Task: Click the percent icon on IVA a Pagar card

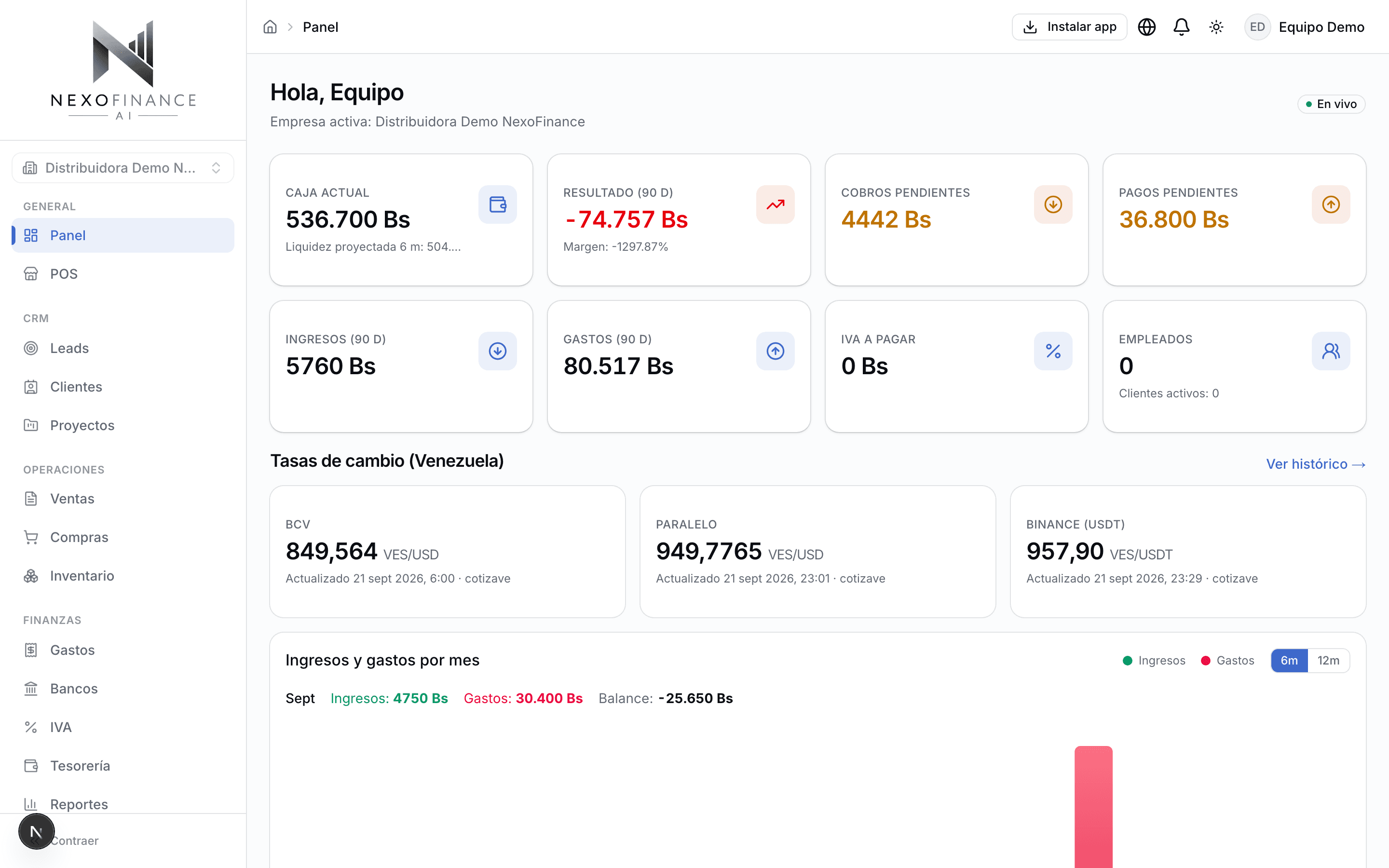Action: click(1053, 351)
